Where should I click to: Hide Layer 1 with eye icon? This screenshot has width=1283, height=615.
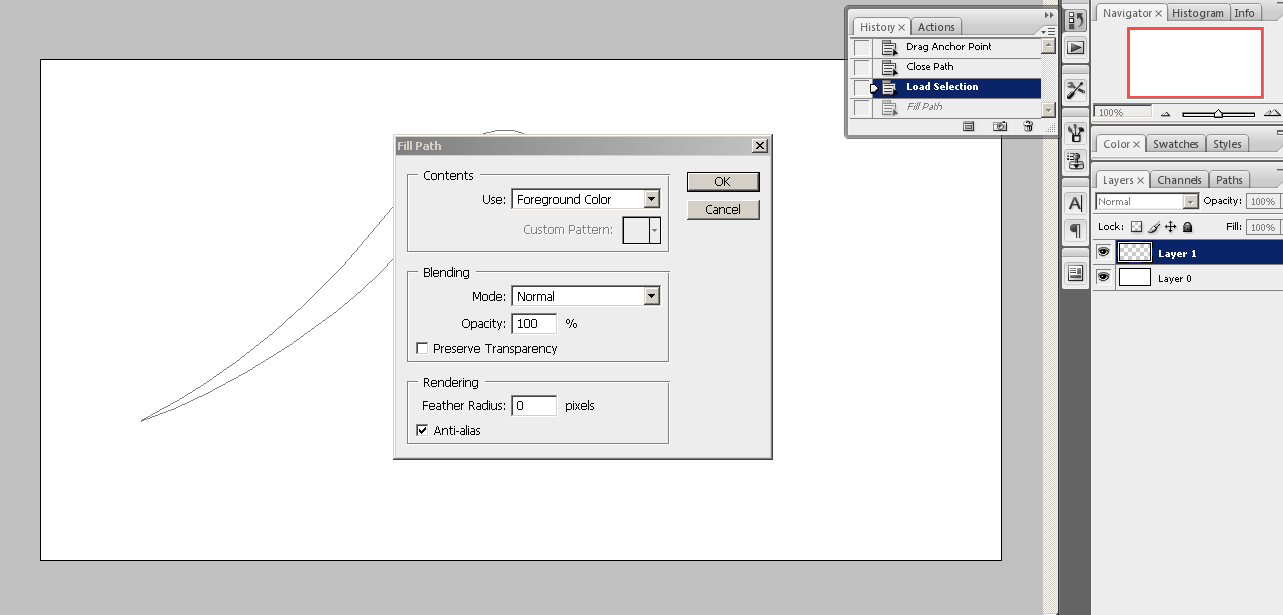tap(1104, 253)
